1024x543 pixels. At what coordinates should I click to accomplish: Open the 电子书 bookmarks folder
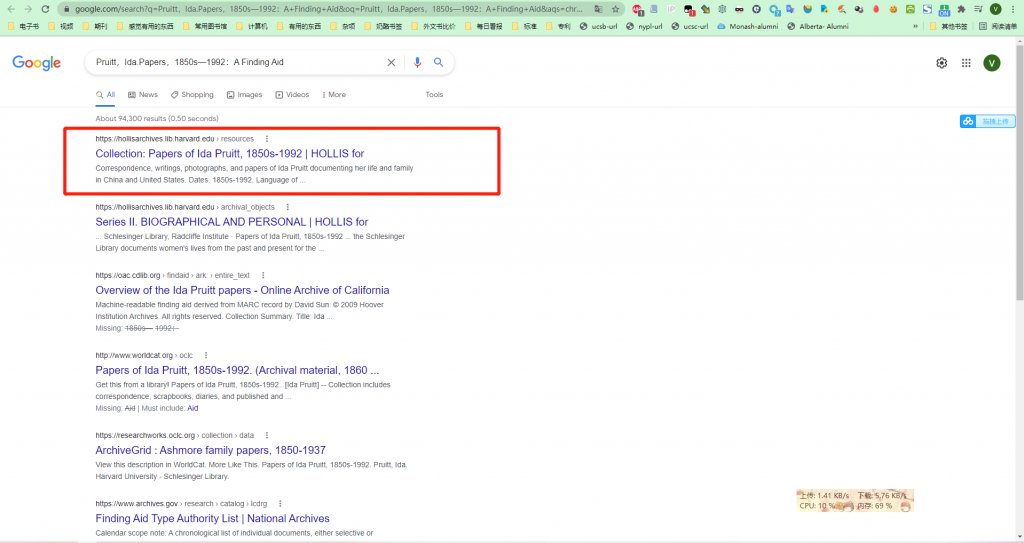24,26
